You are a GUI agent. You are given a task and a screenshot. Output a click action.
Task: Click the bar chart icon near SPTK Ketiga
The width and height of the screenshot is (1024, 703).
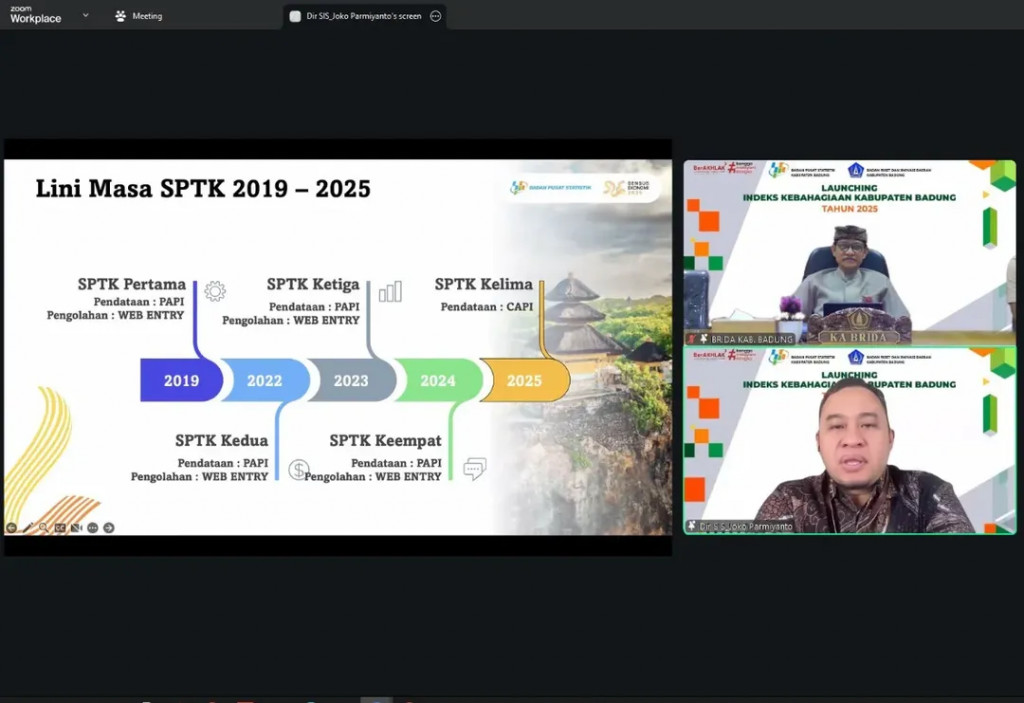click(x=390, y=291)
